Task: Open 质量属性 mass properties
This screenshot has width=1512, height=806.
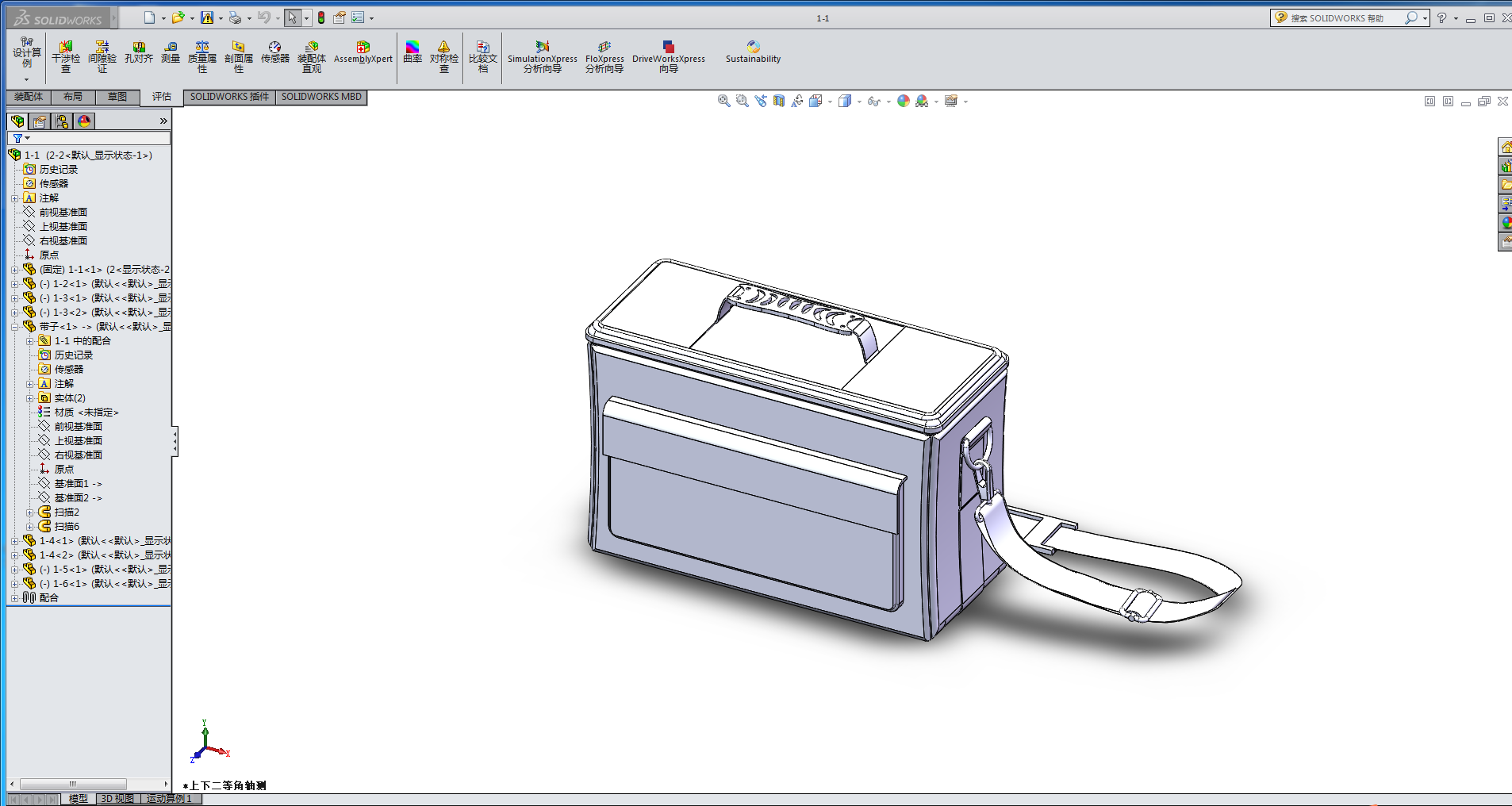Action: click(x=202, y=57)
